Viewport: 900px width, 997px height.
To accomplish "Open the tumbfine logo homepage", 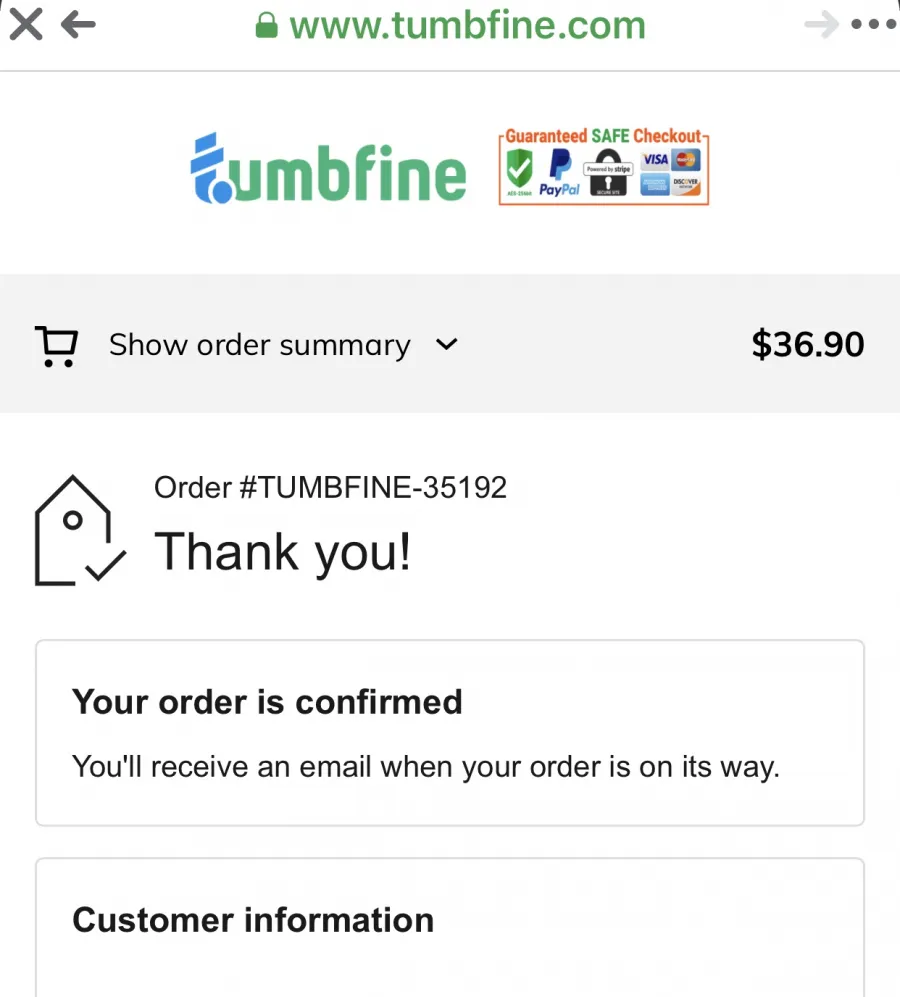I will (x=328, y=168).
